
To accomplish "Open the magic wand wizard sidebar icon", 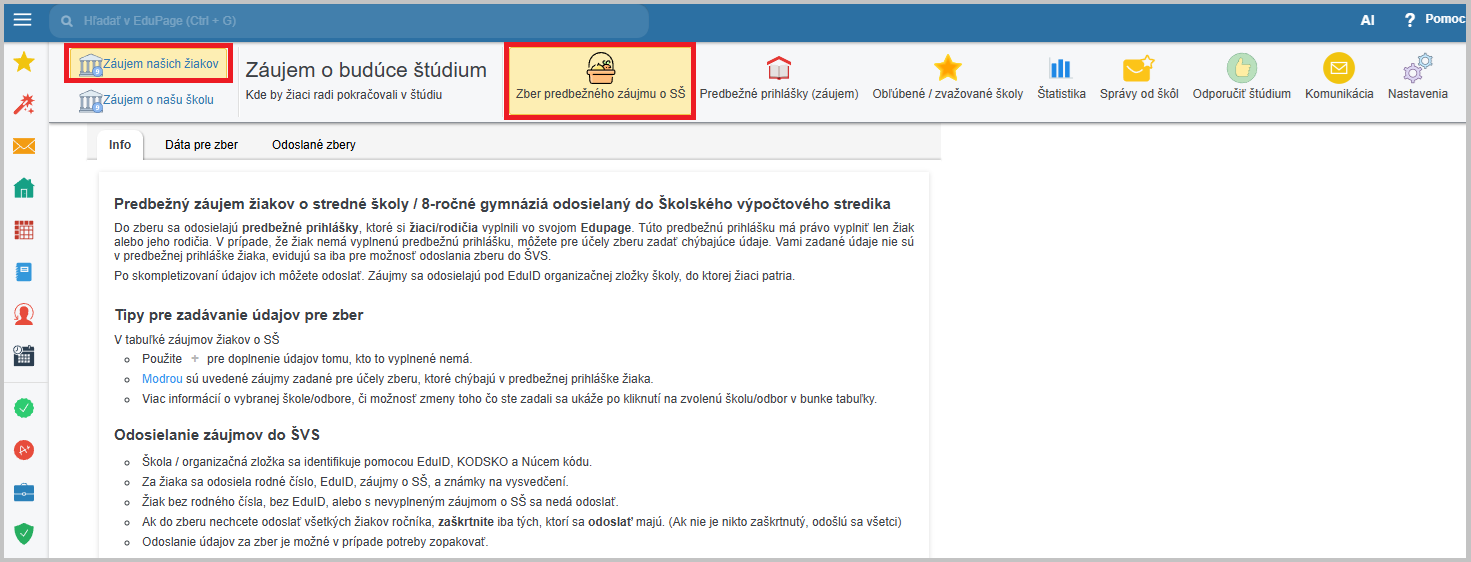I will [24, 105].
